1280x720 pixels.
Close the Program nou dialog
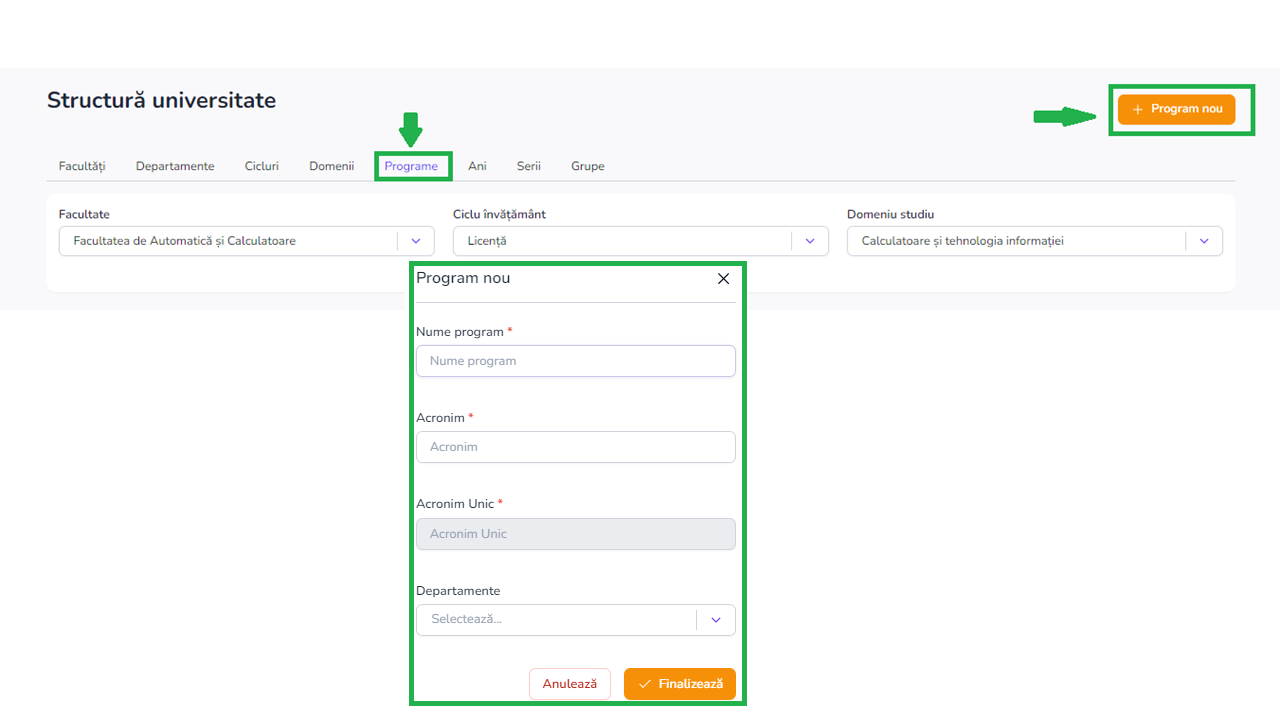click(723, 279)
